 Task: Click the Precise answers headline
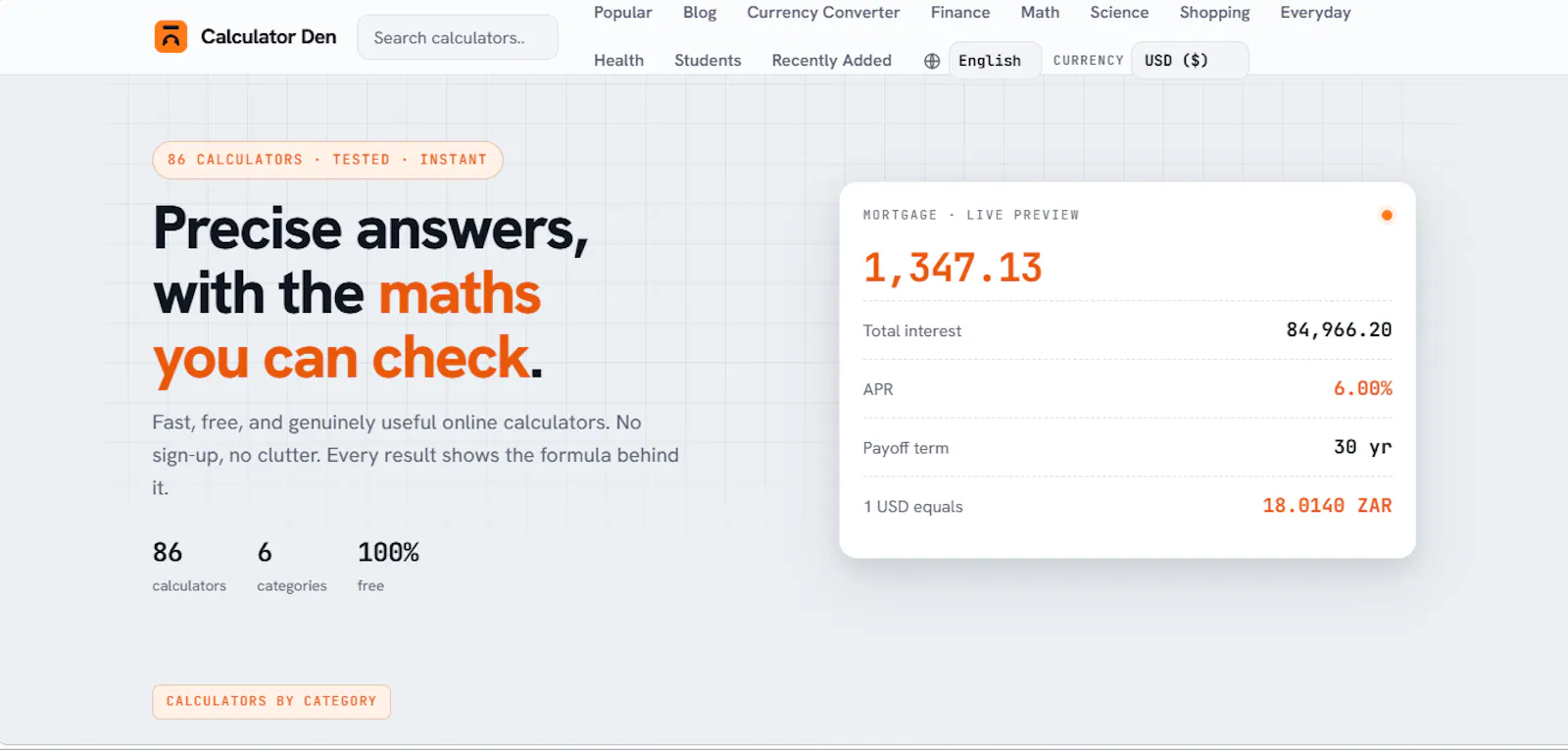point(372,292)
